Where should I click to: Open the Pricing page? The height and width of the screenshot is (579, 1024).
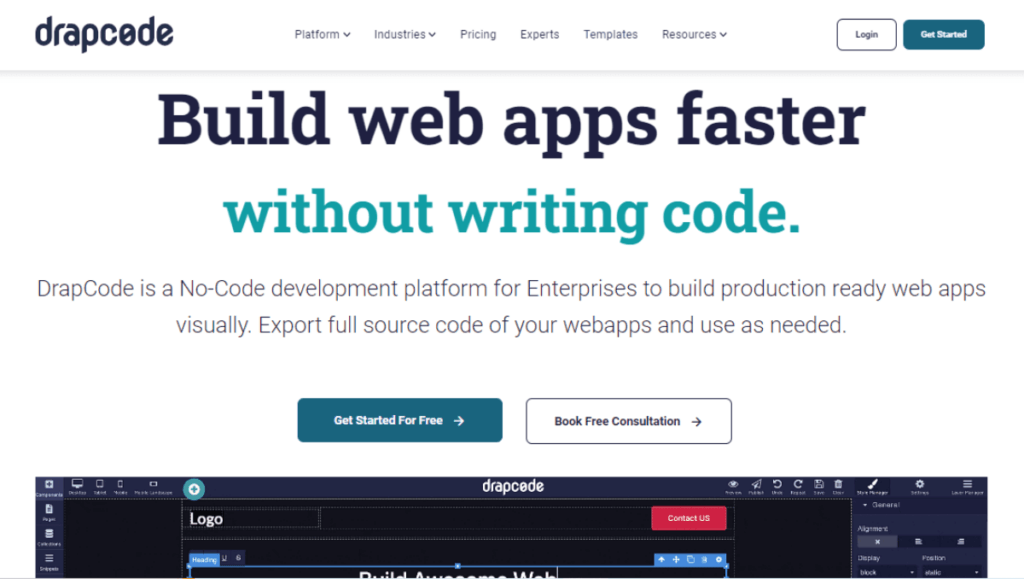[478, 34]
